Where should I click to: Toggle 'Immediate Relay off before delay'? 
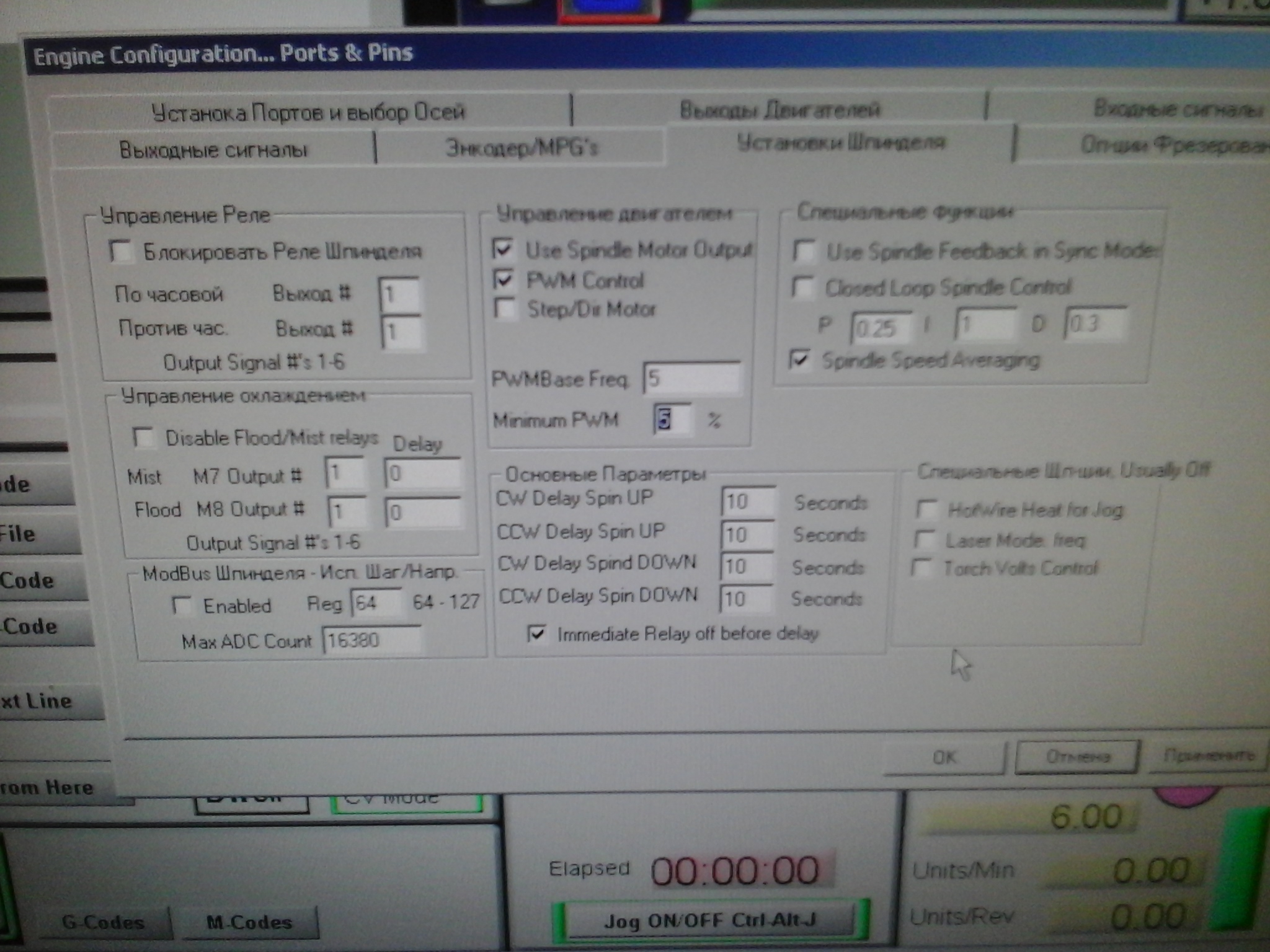538,633
